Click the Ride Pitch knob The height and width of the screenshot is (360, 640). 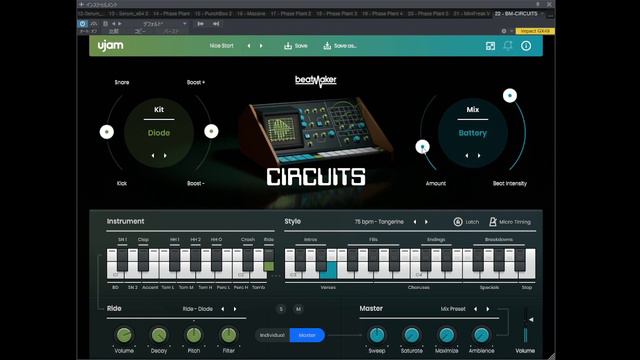(x=194, y=335)
